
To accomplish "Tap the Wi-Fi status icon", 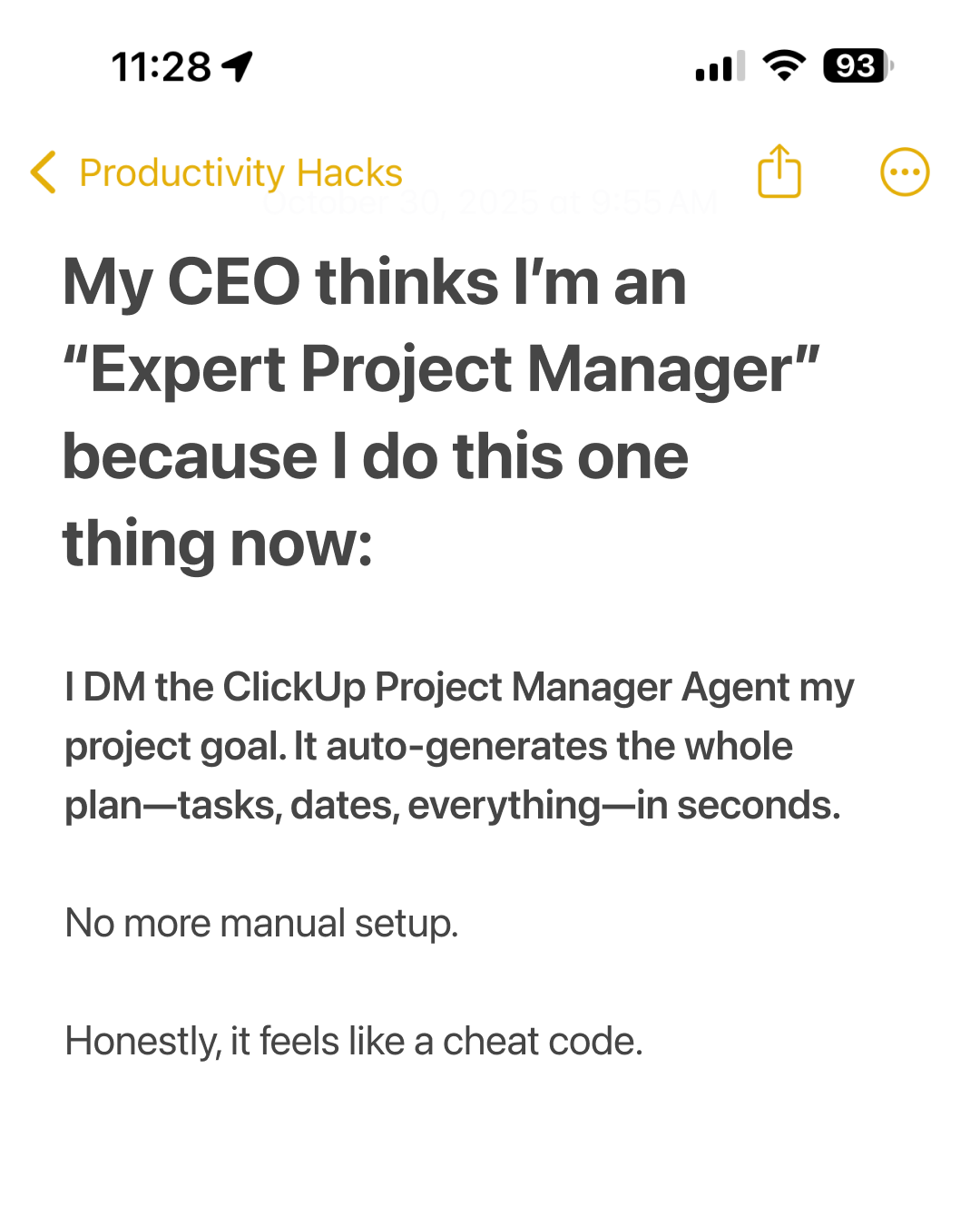I will (x=784, y=65).
